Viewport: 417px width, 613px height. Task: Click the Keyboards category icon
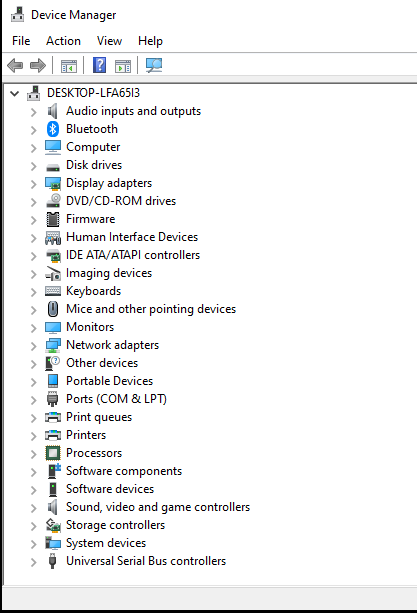coord(53,291)
